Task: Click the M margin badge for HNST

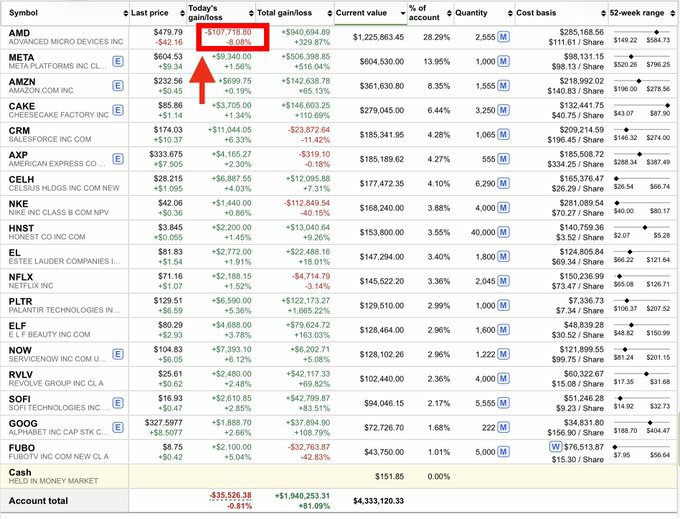Action: pos(503,232)
